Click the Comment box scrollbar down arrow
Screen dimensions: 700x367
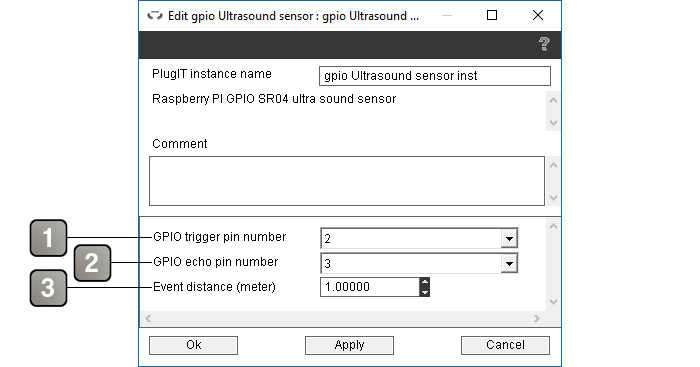(553, 198)
